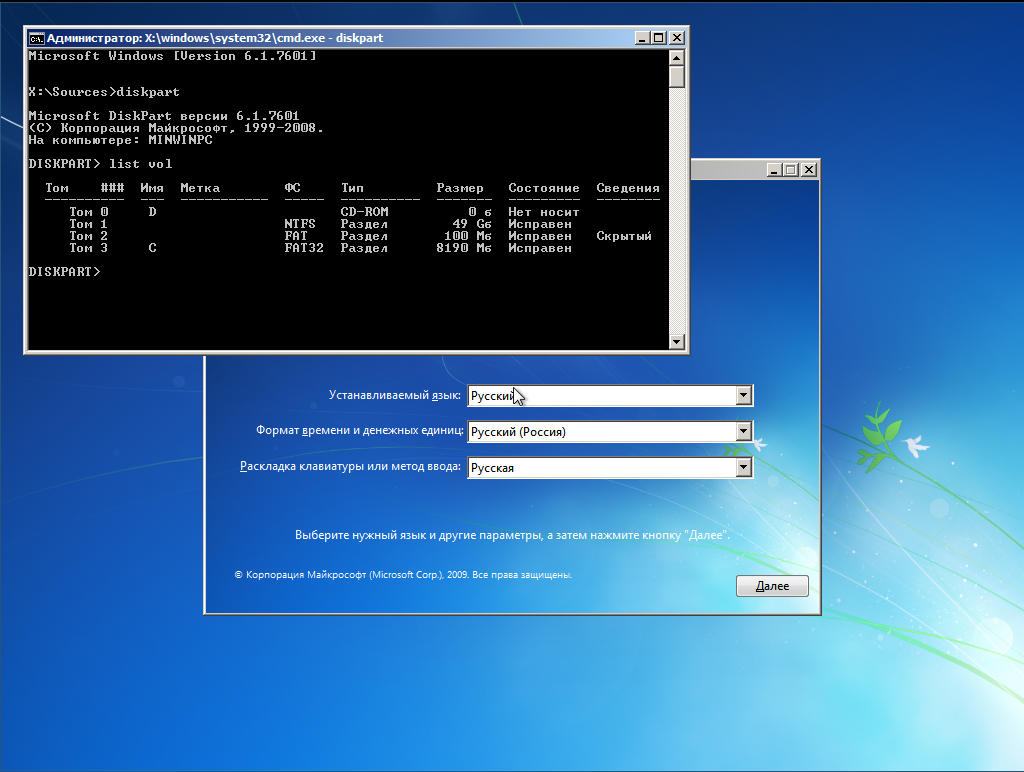Close the Windows setup window

coord(808,170)
